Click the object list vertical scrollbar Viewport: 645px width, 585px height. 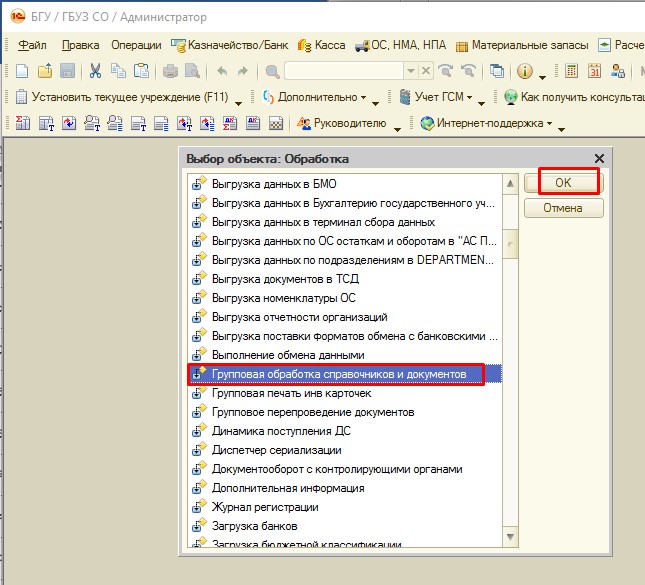click(511, 245)
